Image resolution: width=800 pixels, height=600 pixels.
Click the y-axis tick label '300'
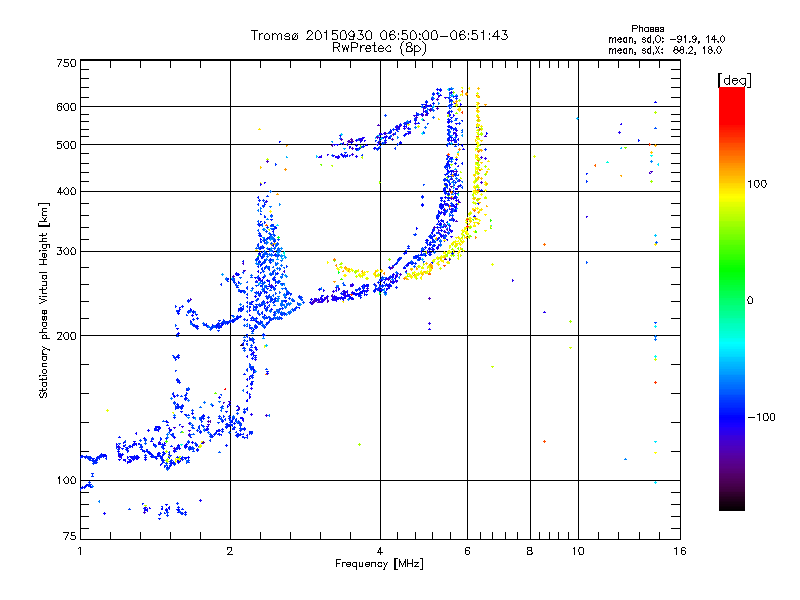(66, 252)
